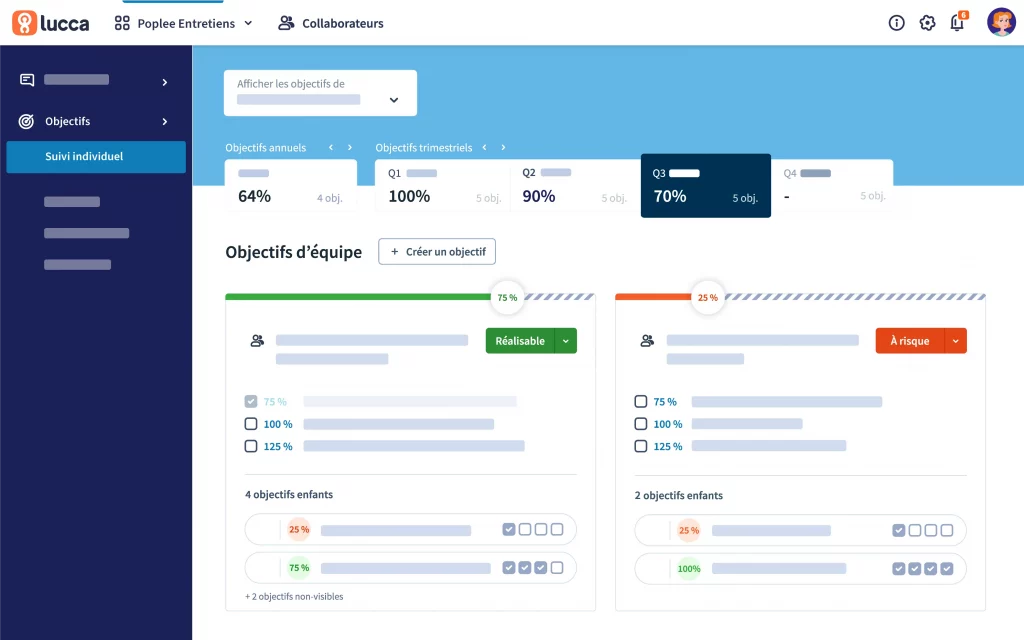Viewport: 1024px width, 640px height.
Task: Go to next Objectifs trimestriels page arrow
Action: [503, 148]
